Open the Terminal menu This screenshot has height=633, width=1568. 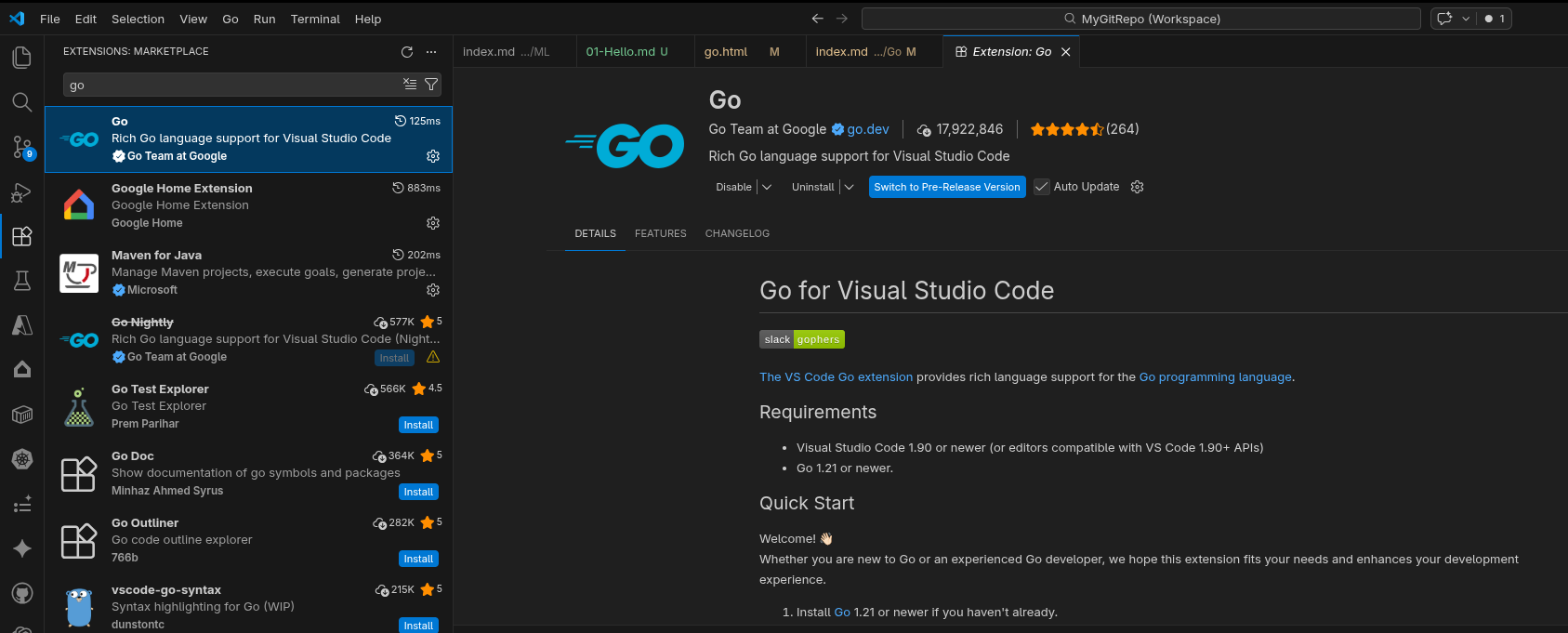click(x=315, y=19)
